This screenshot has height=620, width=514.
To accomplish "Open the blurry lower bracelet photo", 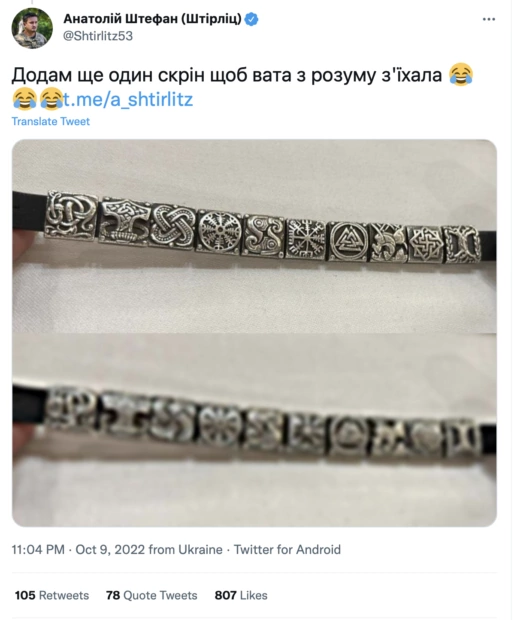I will 254,430.
